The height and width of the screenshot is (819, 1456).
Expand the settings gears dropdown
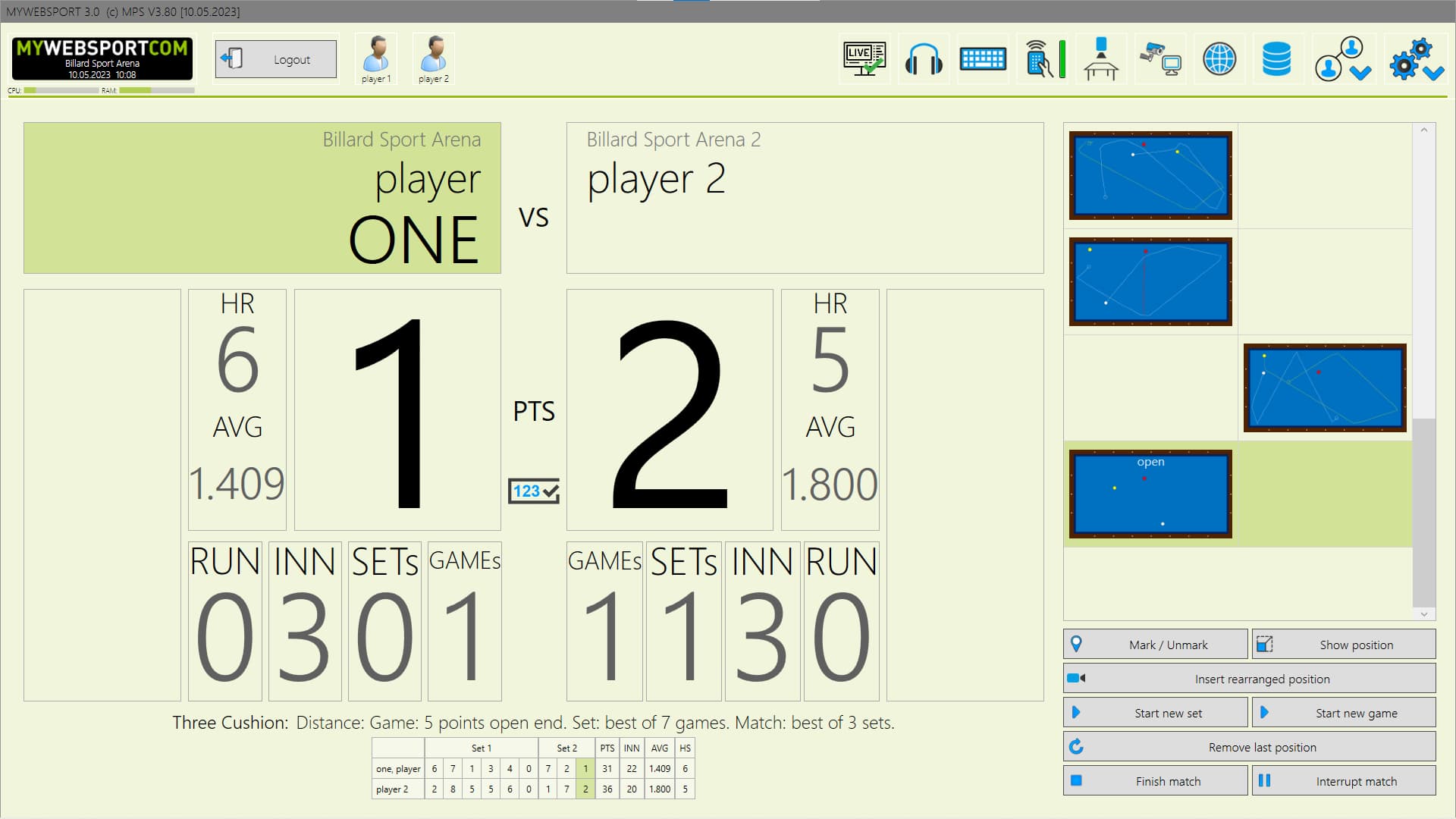1416,59
